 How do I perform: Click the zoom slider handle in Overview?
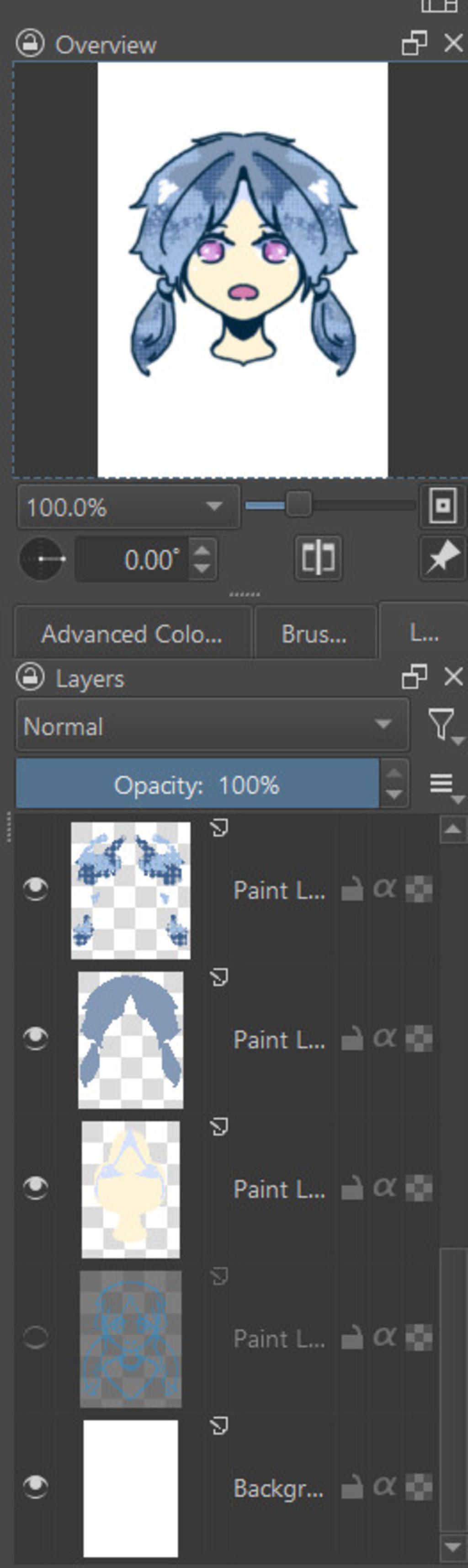[298, 505]
